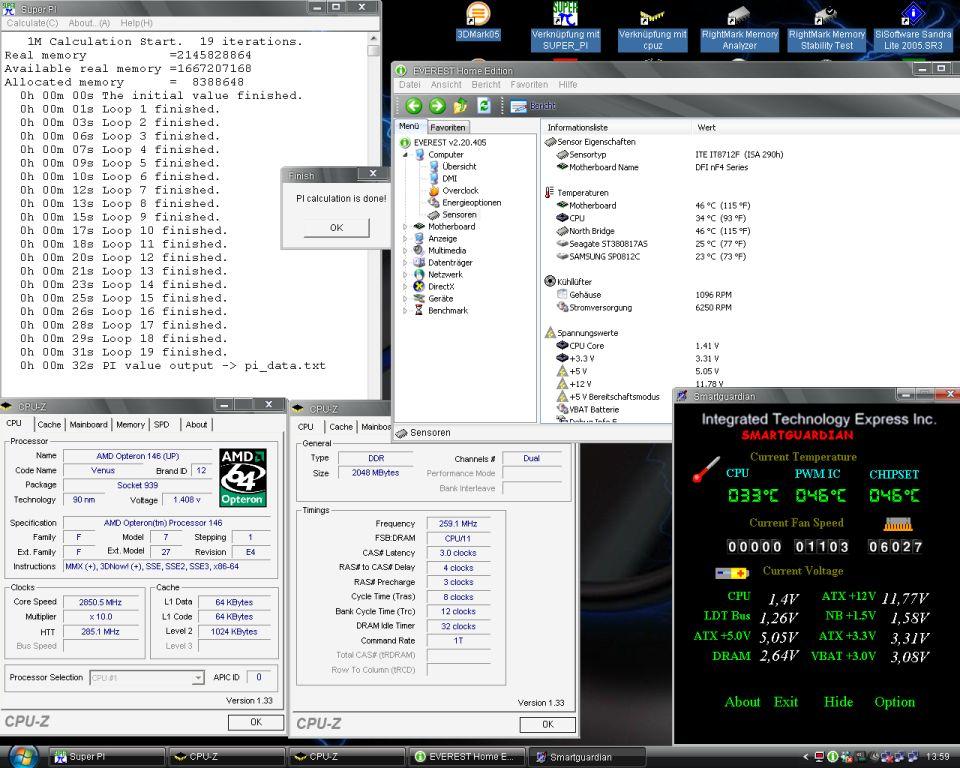Viewport: 960px width, 768px height.
Task: Expand the Datenträger node in EVEREST tree
Action: pyautogui.click(x=405, y=263)
